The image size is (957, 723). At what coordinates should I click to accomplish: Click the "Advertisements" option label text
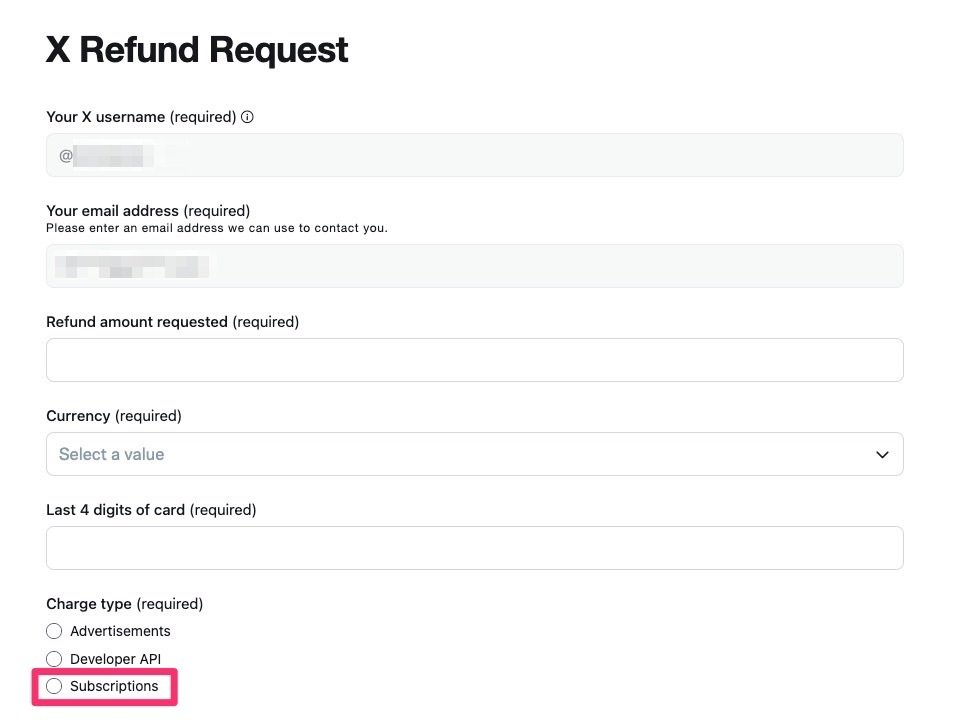pyautogui.click(x=120, y=631)
